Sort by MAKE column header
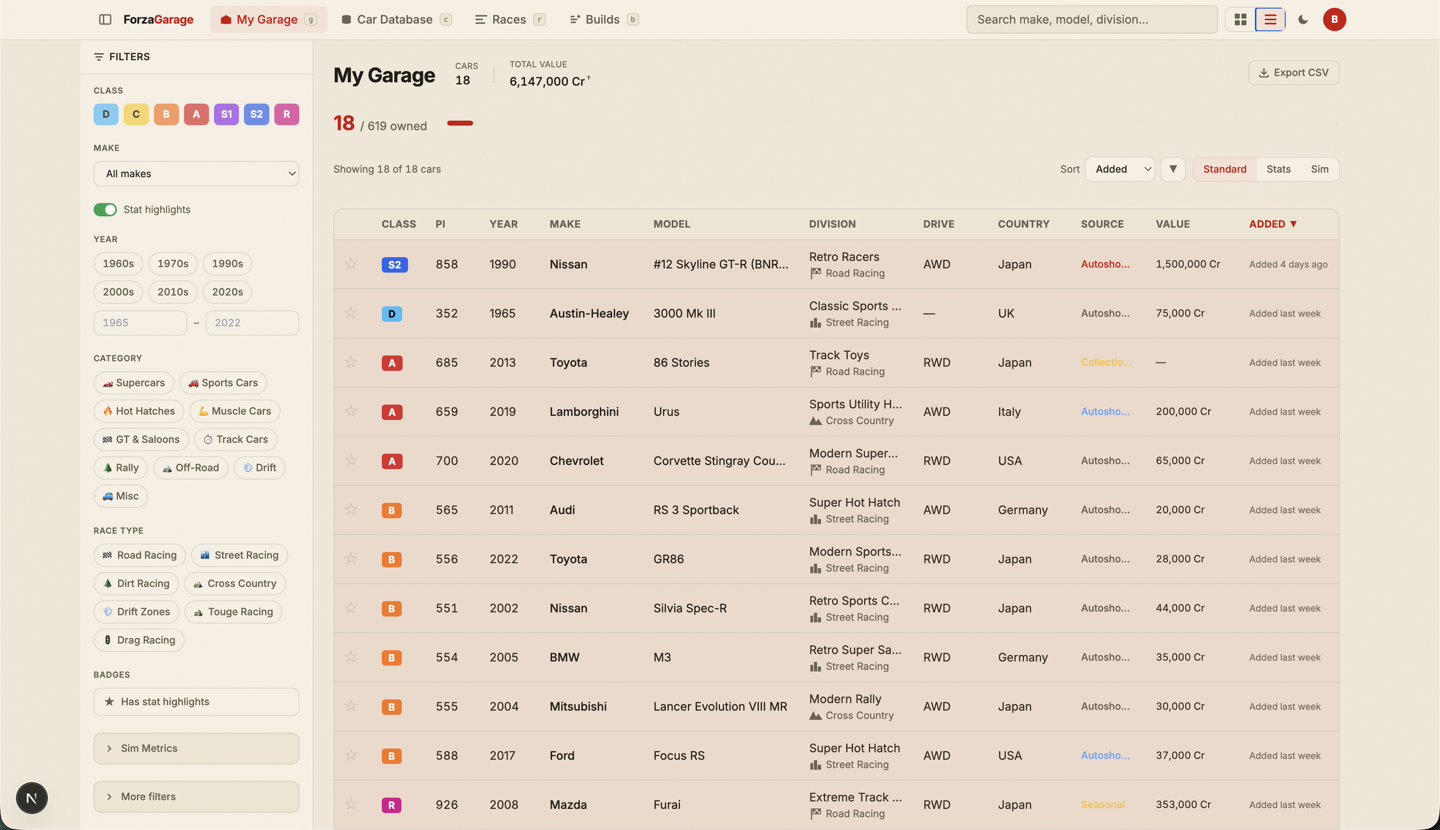 pos(565,224)
